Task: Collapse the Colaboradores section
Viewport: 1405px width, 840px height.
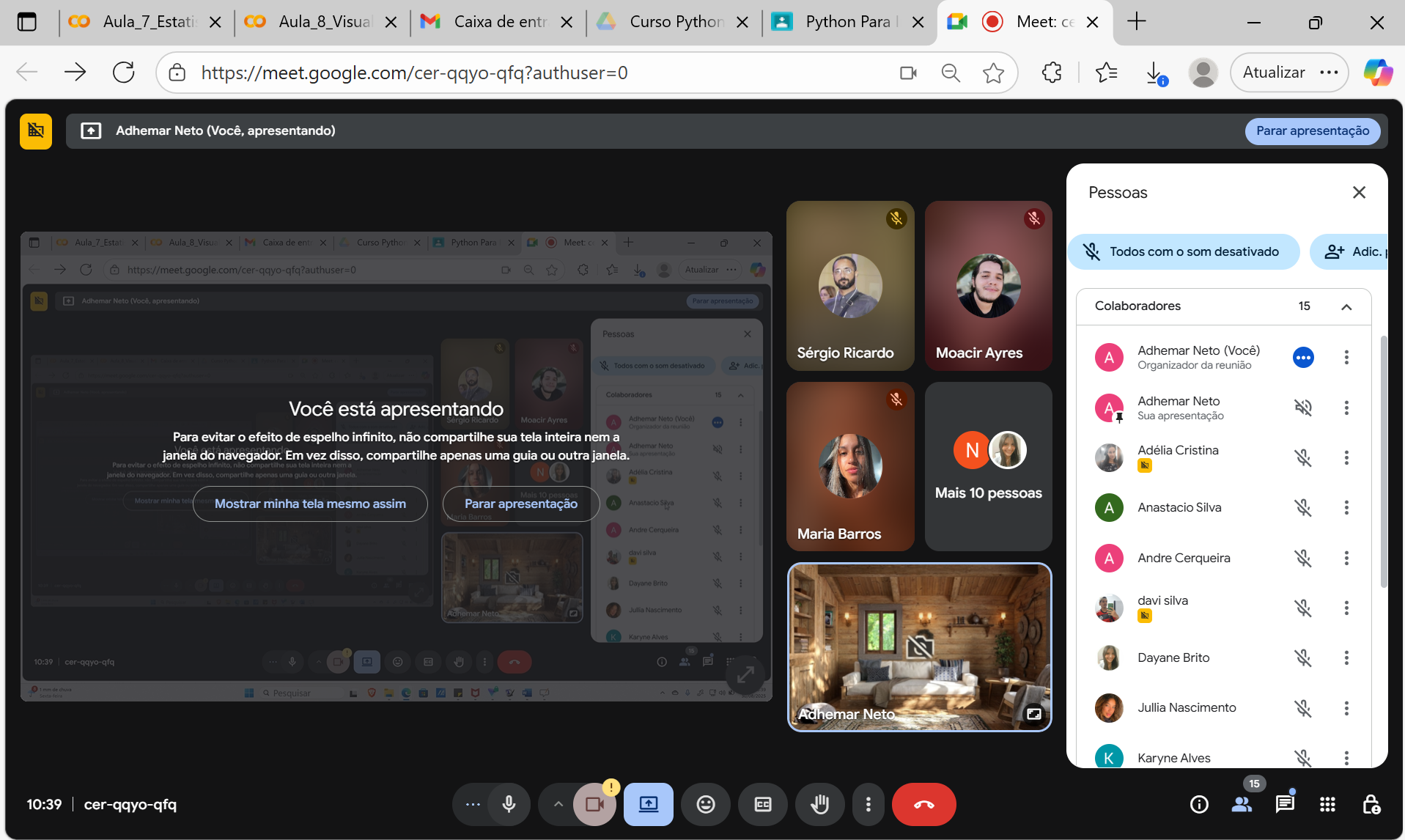Action: (1346, 307)
